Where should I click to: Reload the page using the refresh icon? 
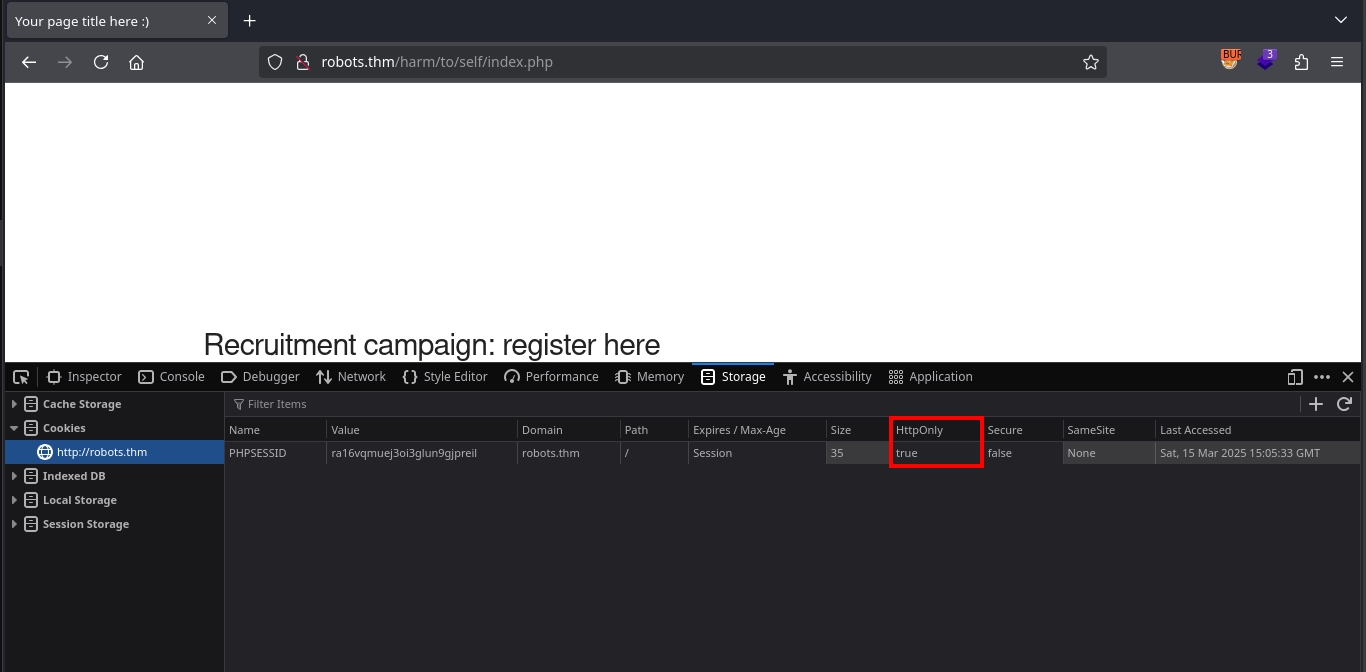pos(101,62)
